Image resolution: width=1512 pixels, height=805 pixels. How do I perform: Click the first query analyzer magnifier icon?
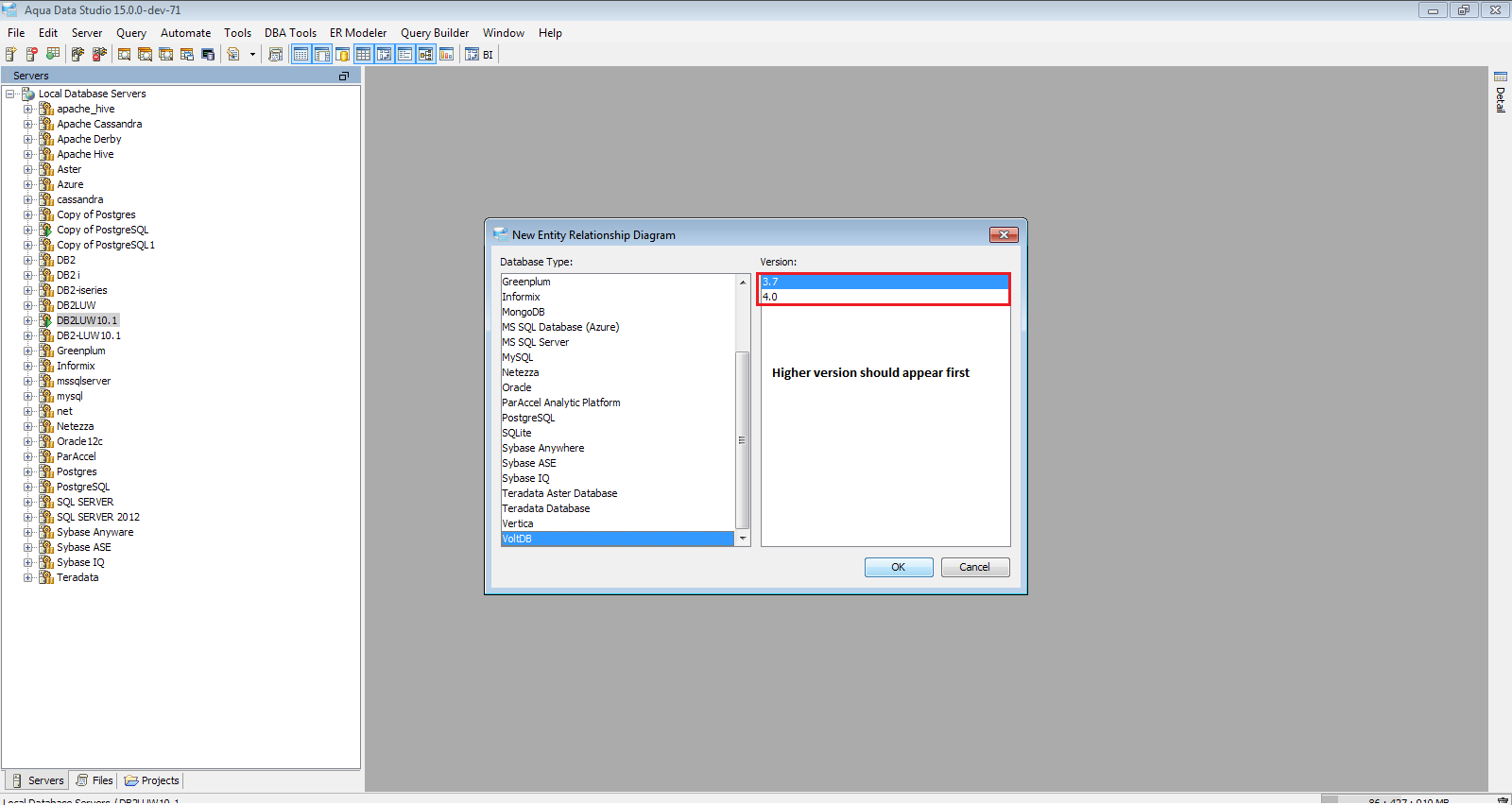click(x=125, y=55)
